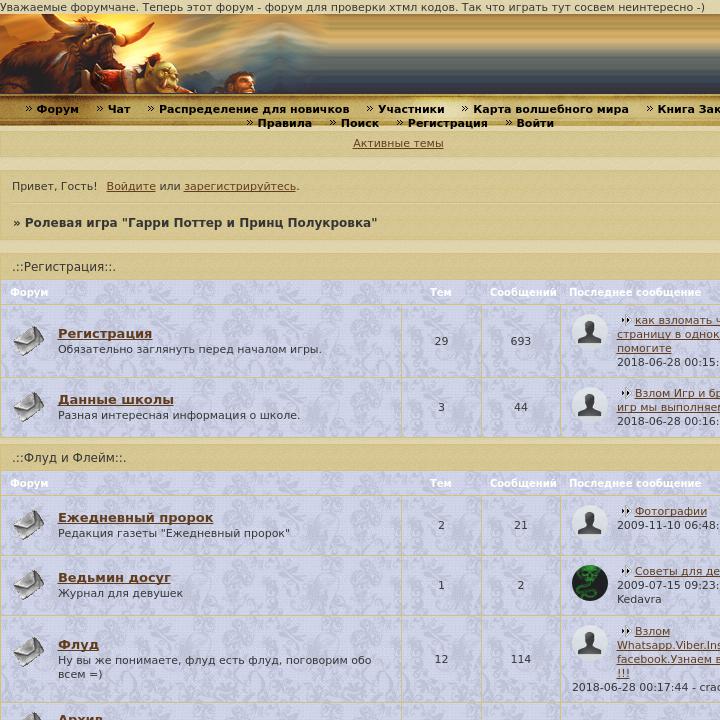Click the envelope icon beside Данные школы

pos(29,406)
